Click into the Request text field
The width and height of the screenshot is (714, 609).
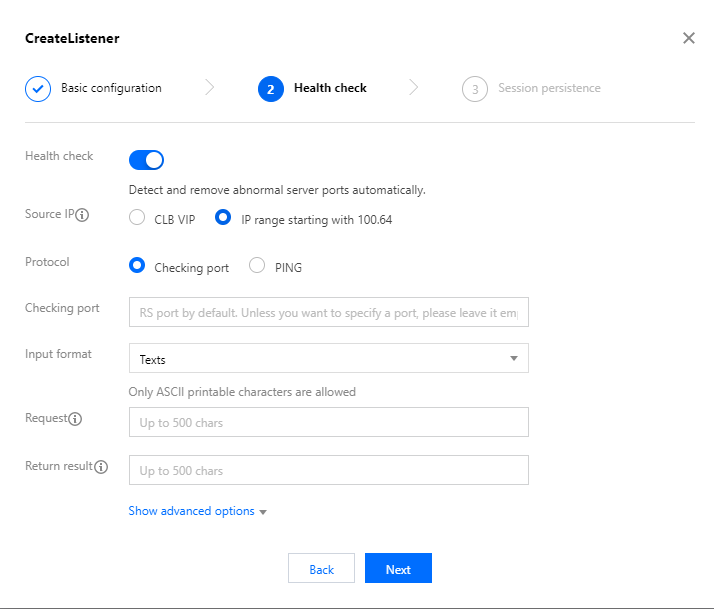tap(328, 422)
